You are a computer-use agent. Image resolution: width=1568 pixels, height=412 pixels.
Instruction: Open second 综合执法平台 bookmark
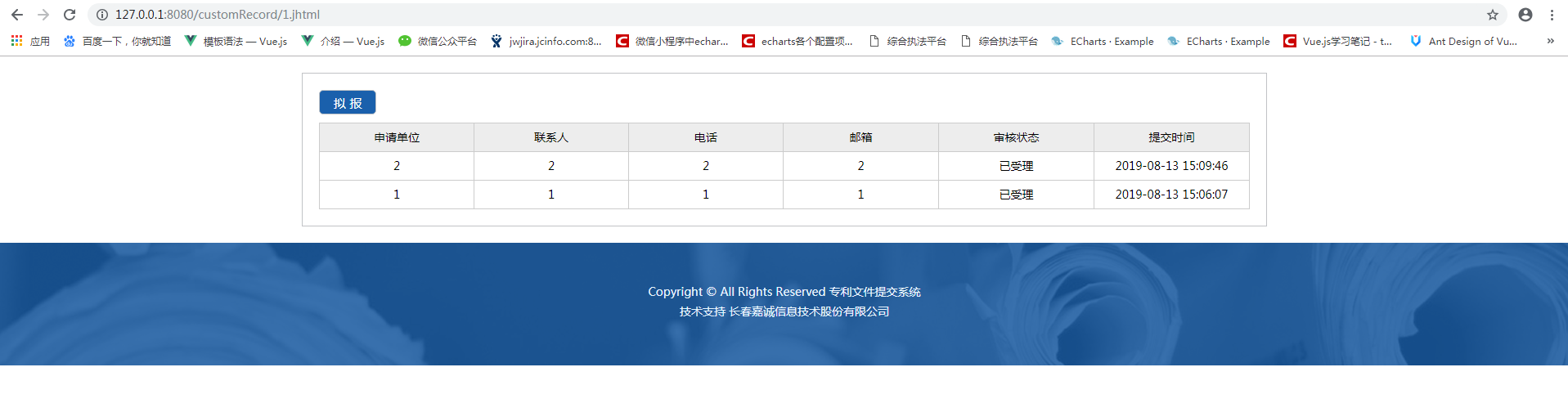tap(999, 41)
